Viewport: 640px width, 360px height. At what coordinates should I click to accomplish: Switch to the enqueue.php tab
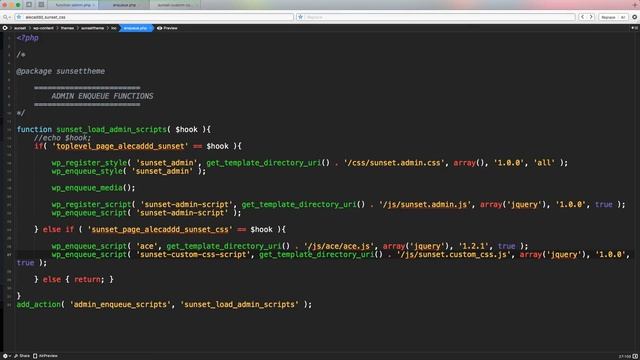click(124, 5)
